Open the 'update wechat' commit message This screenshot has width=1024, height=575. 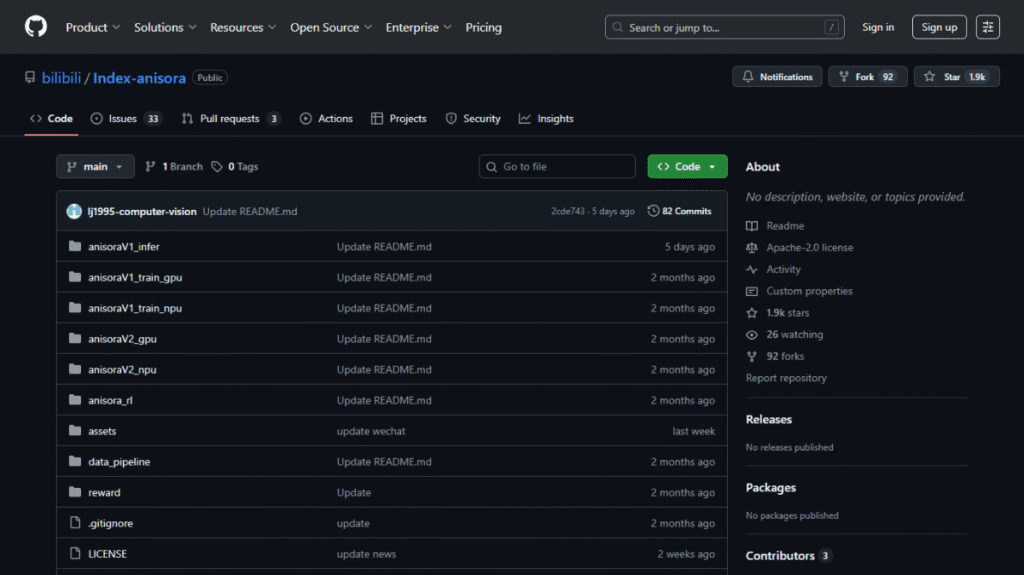371,431
